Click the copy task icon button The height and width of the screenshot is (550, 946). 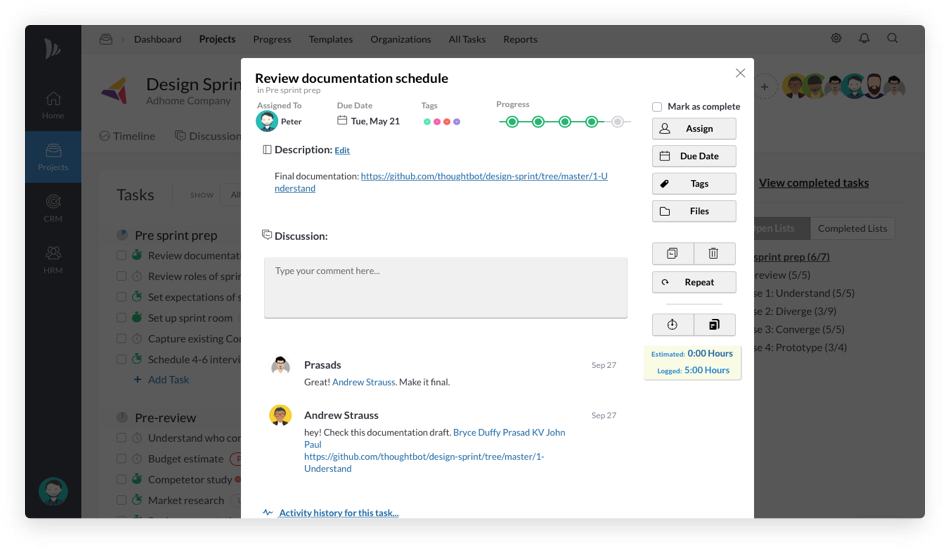[673, 253]
